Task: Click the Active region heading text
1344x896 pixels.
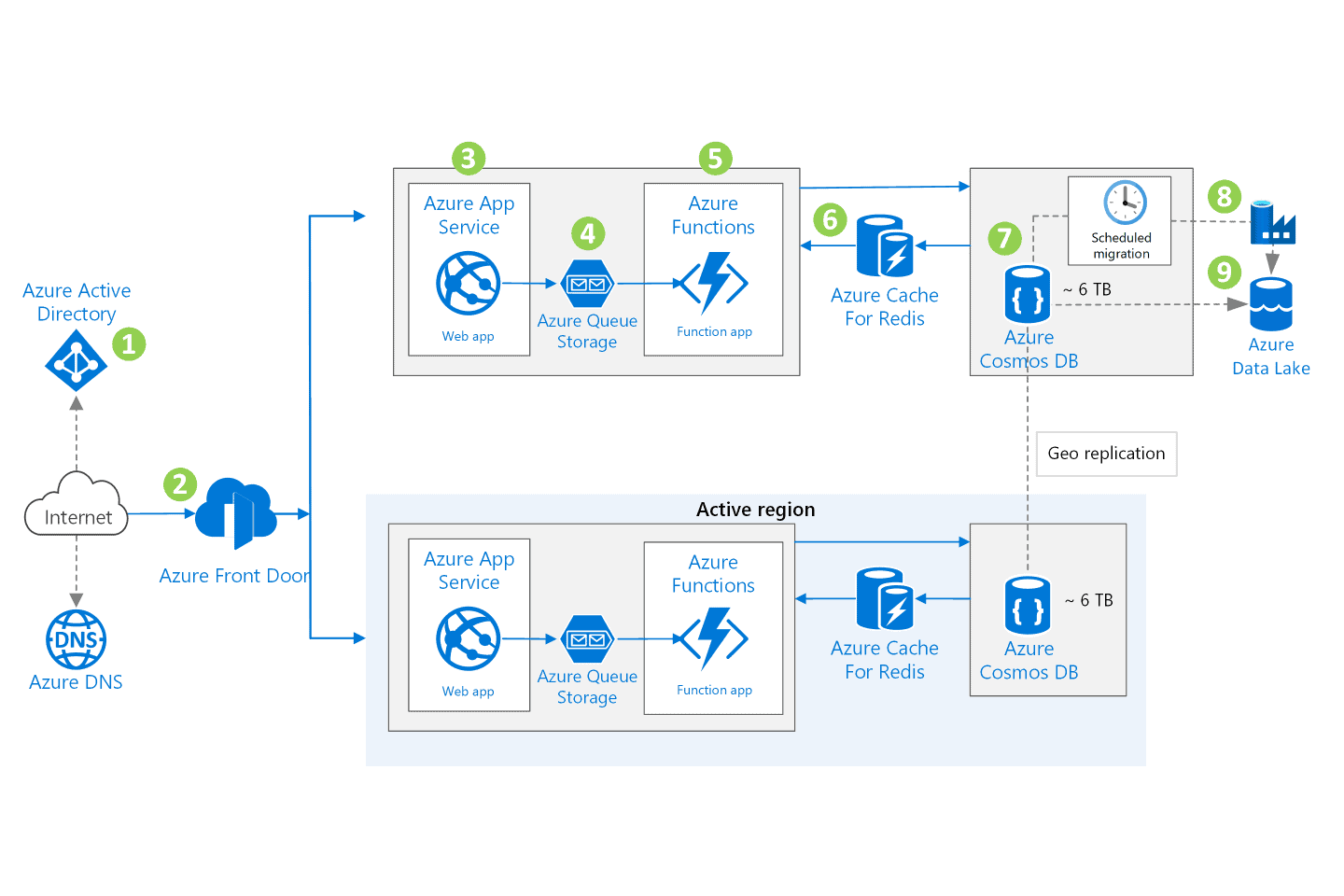Action: pos(756,510)
